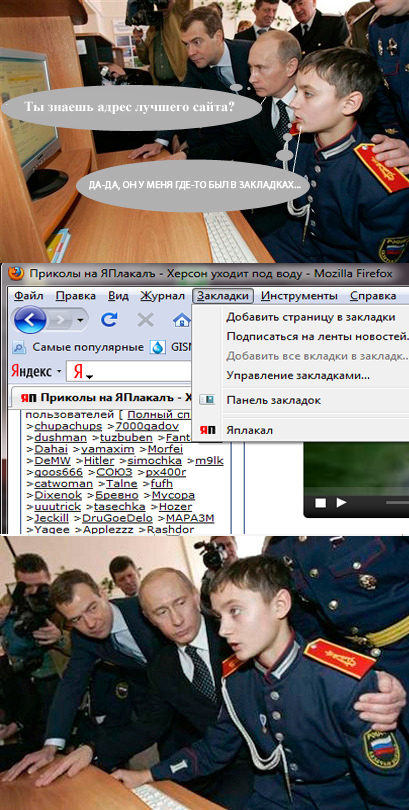The image size is (409, 810).
Task: Click the video player seek bar
Action: (397, 503)
